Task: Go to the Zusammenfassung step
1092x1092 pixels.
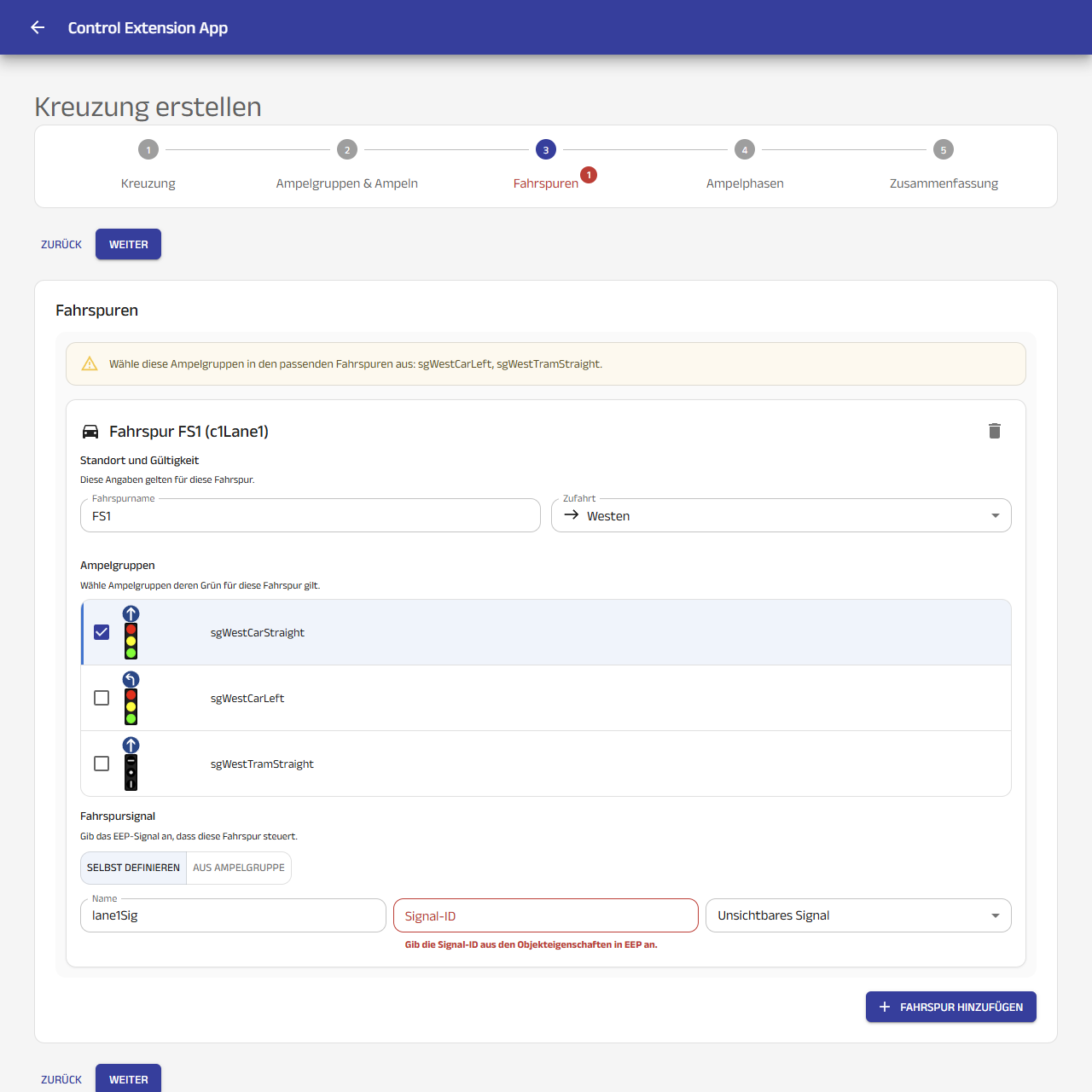Action: [944, 183]
